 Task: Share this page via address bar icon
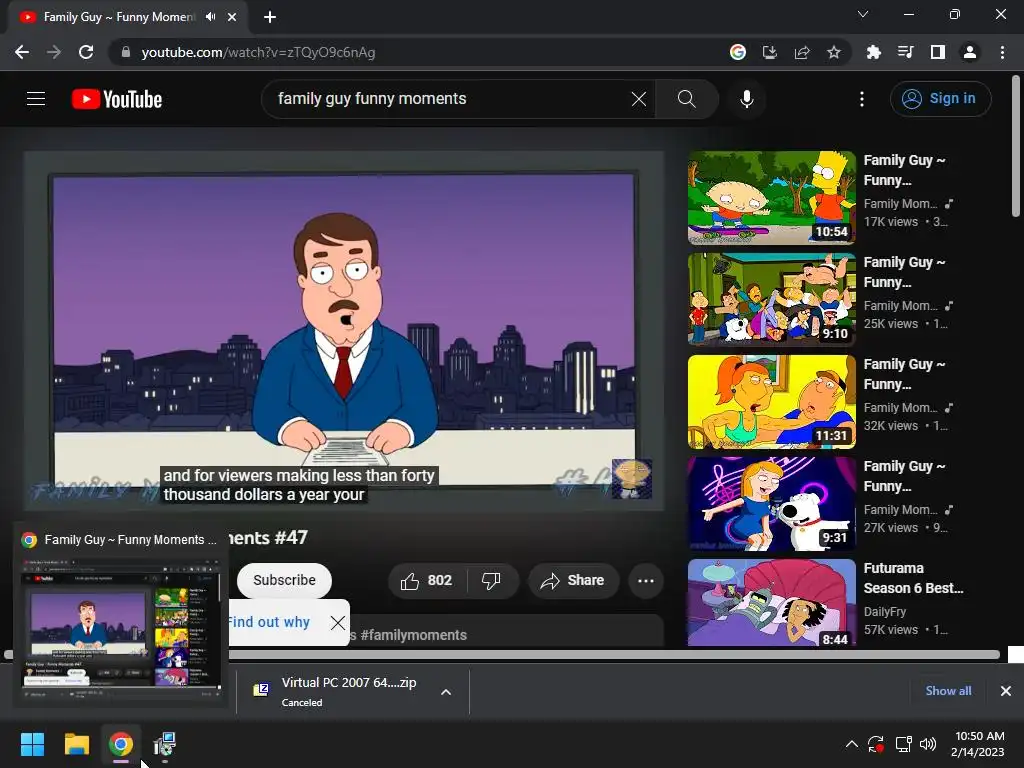point(802,52)
